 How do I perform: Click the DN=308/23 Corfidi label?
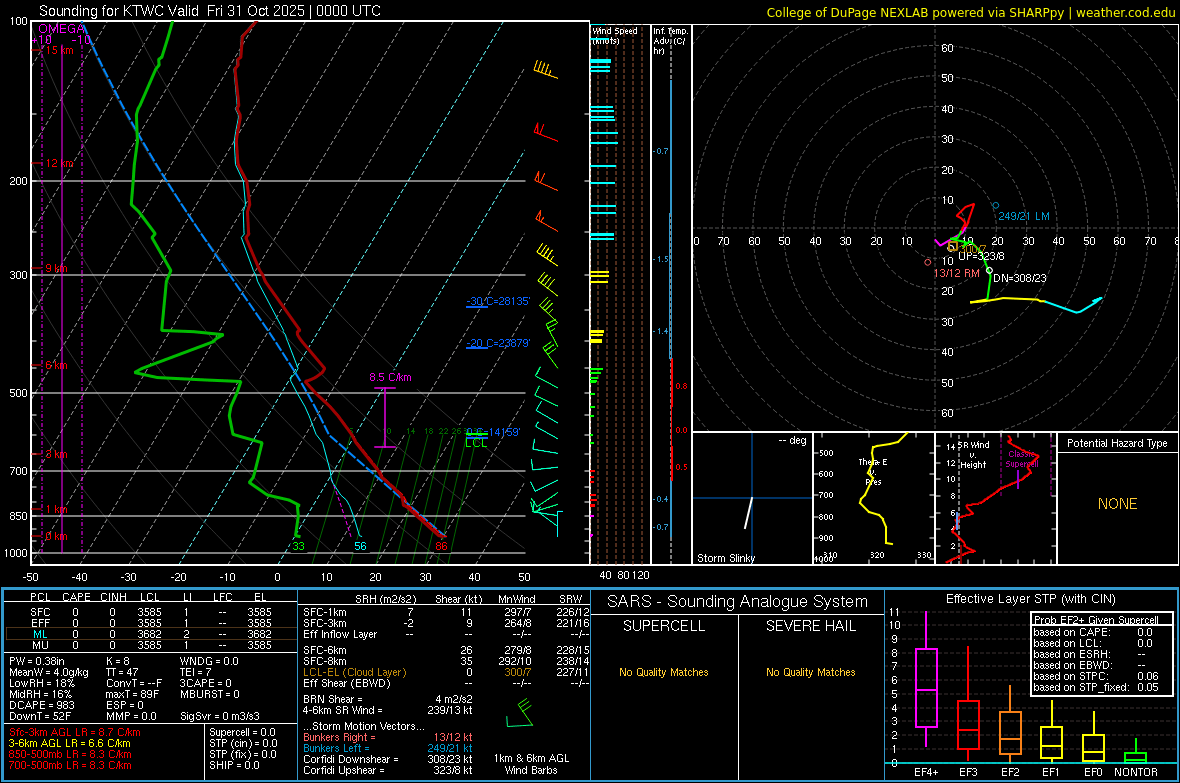pyautogui.click(x=1020, y=278)
